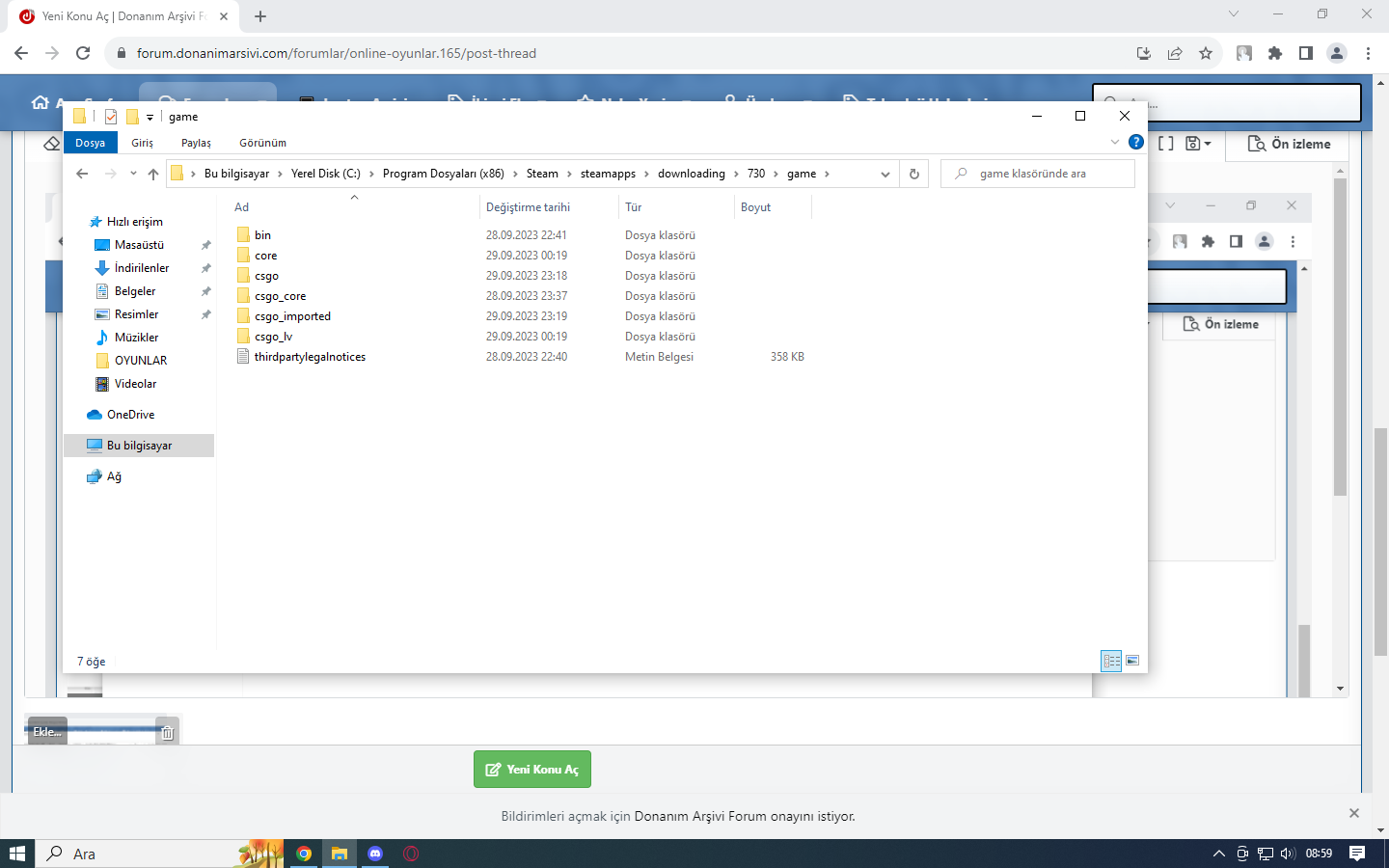Open Discord from the taskbar
This screenshot has height=868, width=1389.
click(x=375, y=854)
